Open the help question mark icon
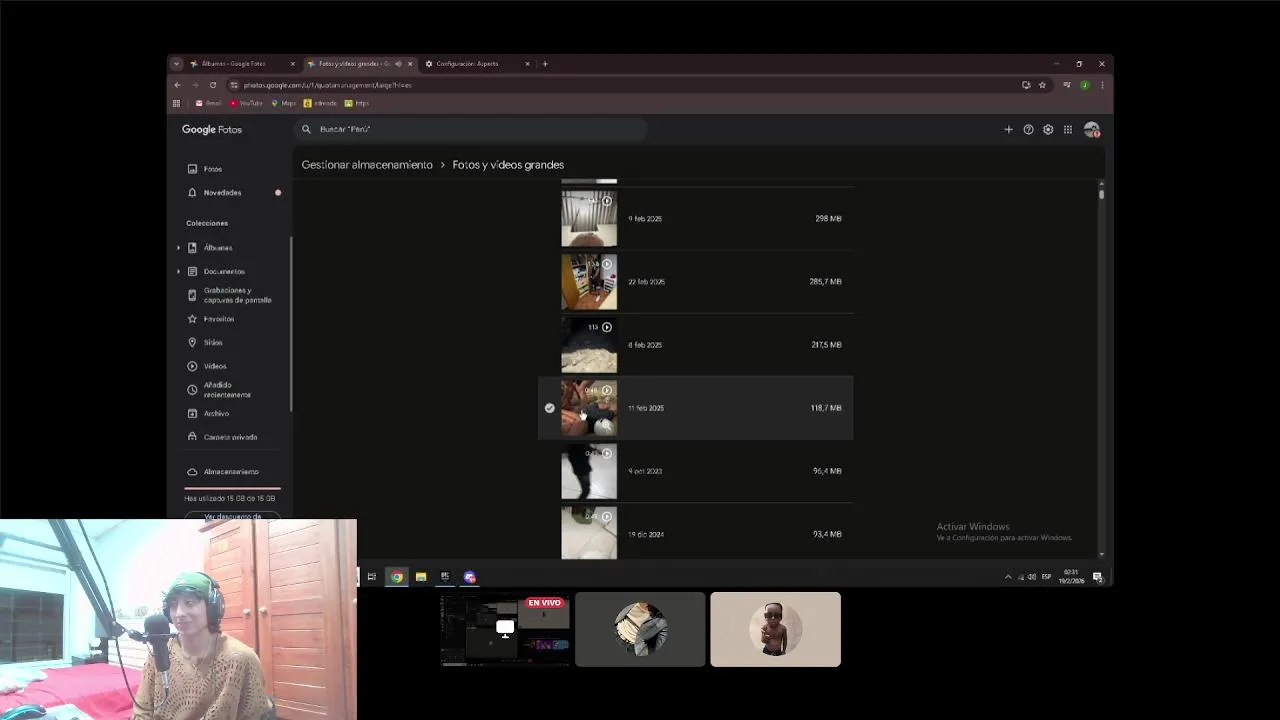1280x720 pixels. click(1028, 130)
